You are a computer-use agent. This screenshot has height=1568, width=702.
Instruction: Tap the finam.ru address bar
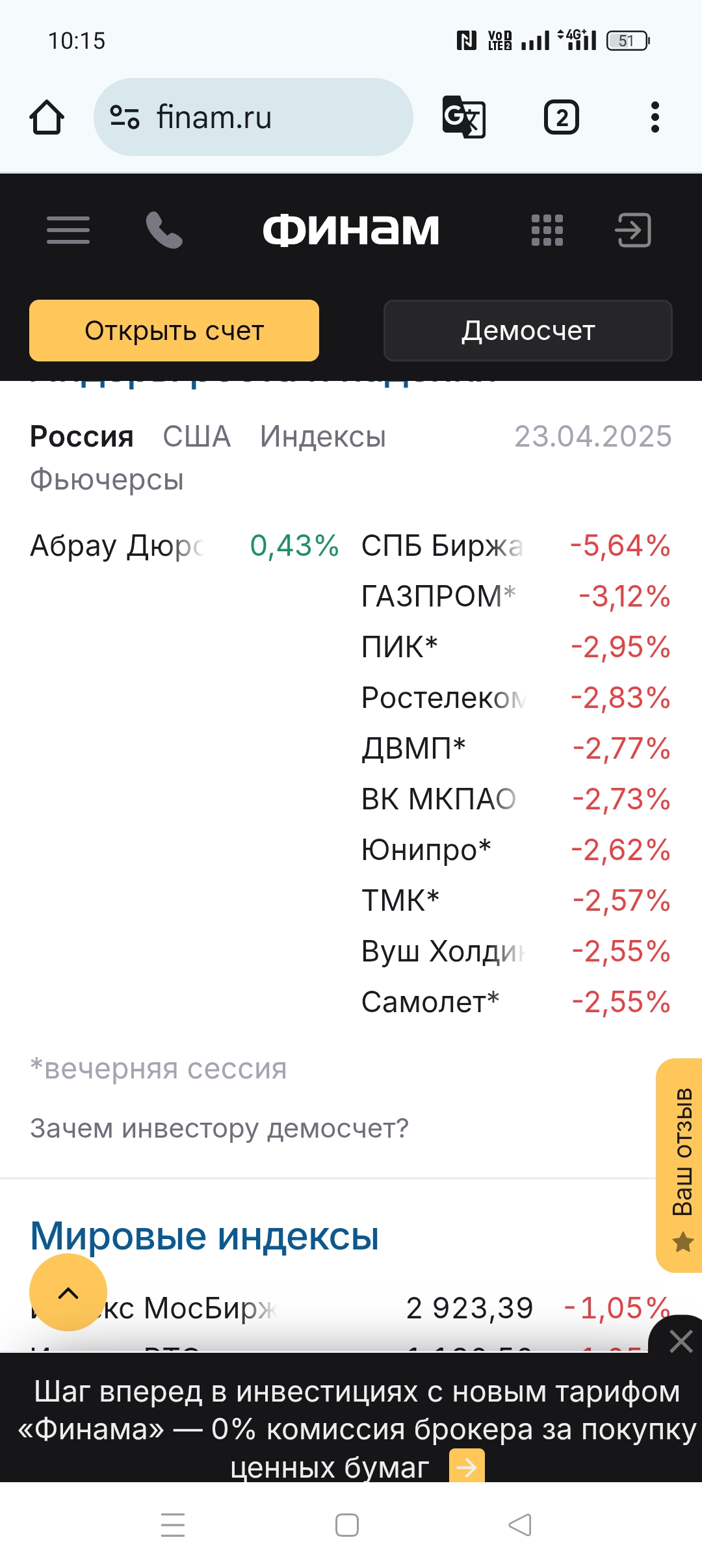[273, 118]
